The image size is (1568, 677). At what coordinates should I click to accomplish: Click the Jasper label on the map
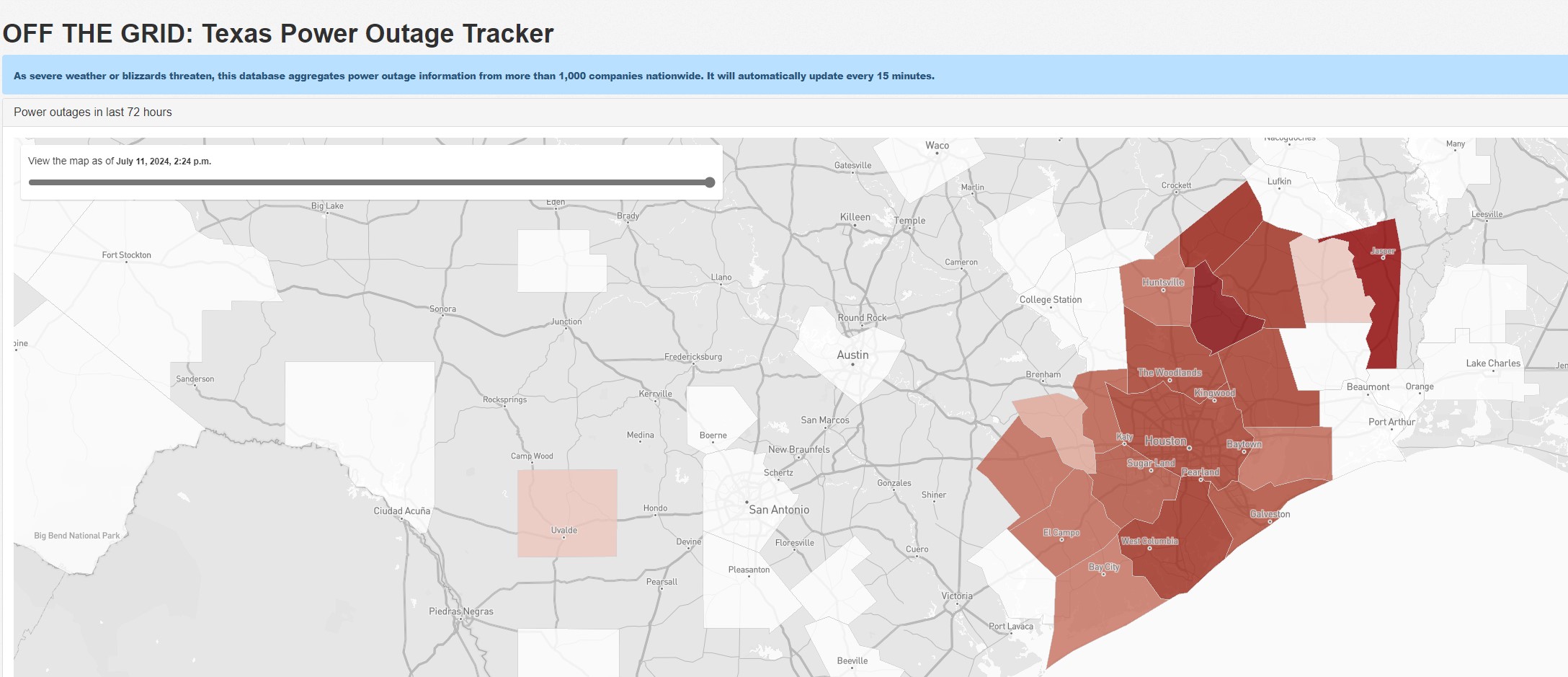(x=1383, y=251)
